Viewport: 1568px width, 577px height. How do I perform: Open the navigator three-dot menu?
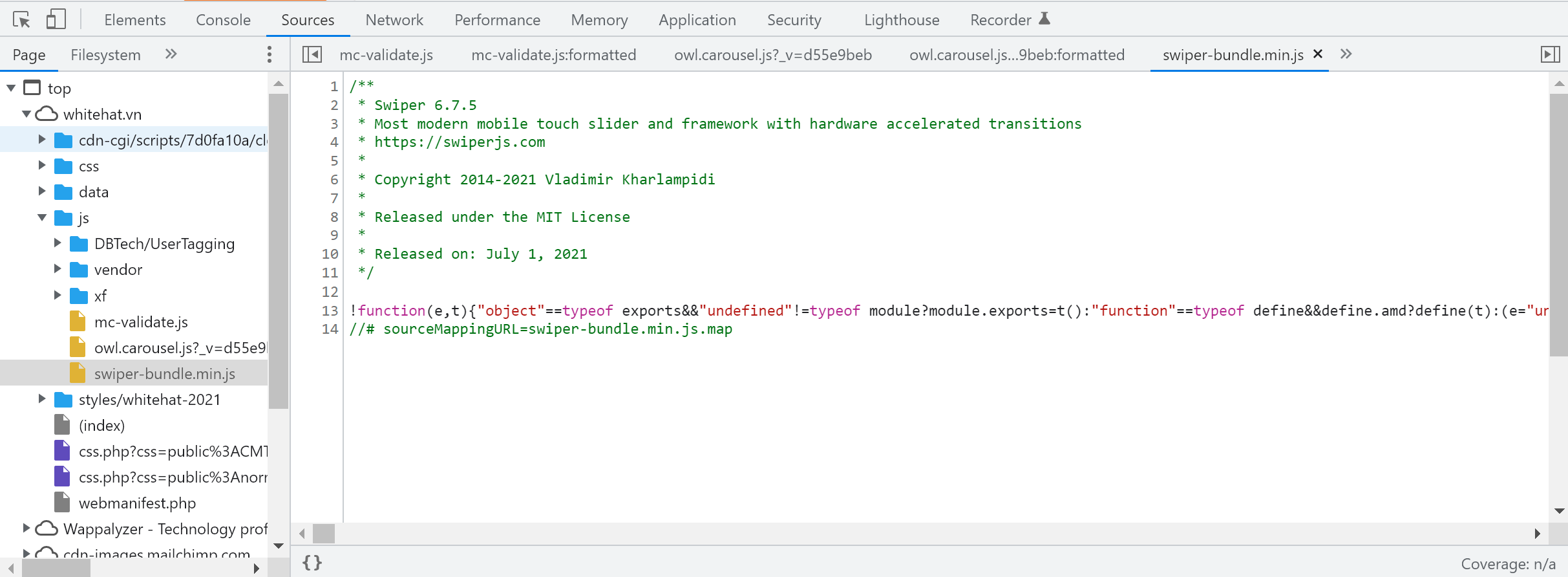pyautogui.click(x=270, y=54)
